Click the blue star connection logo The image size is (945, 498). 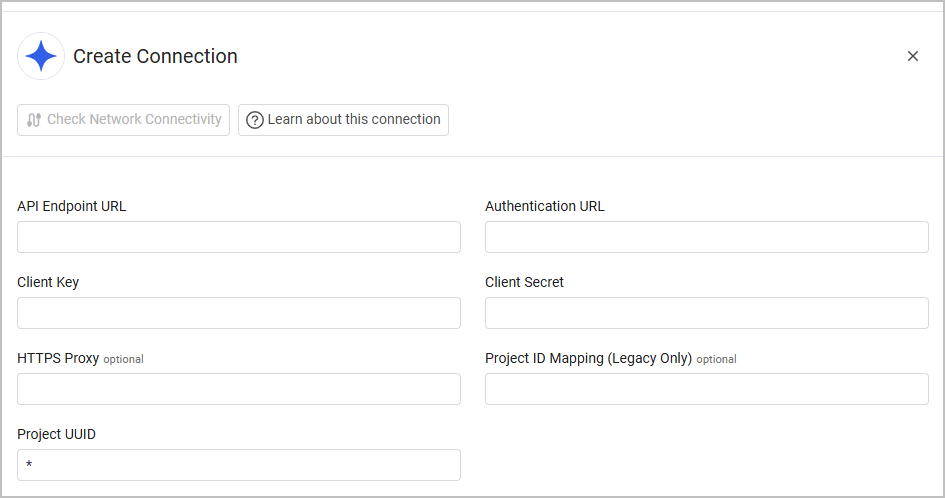coord(41,56)
